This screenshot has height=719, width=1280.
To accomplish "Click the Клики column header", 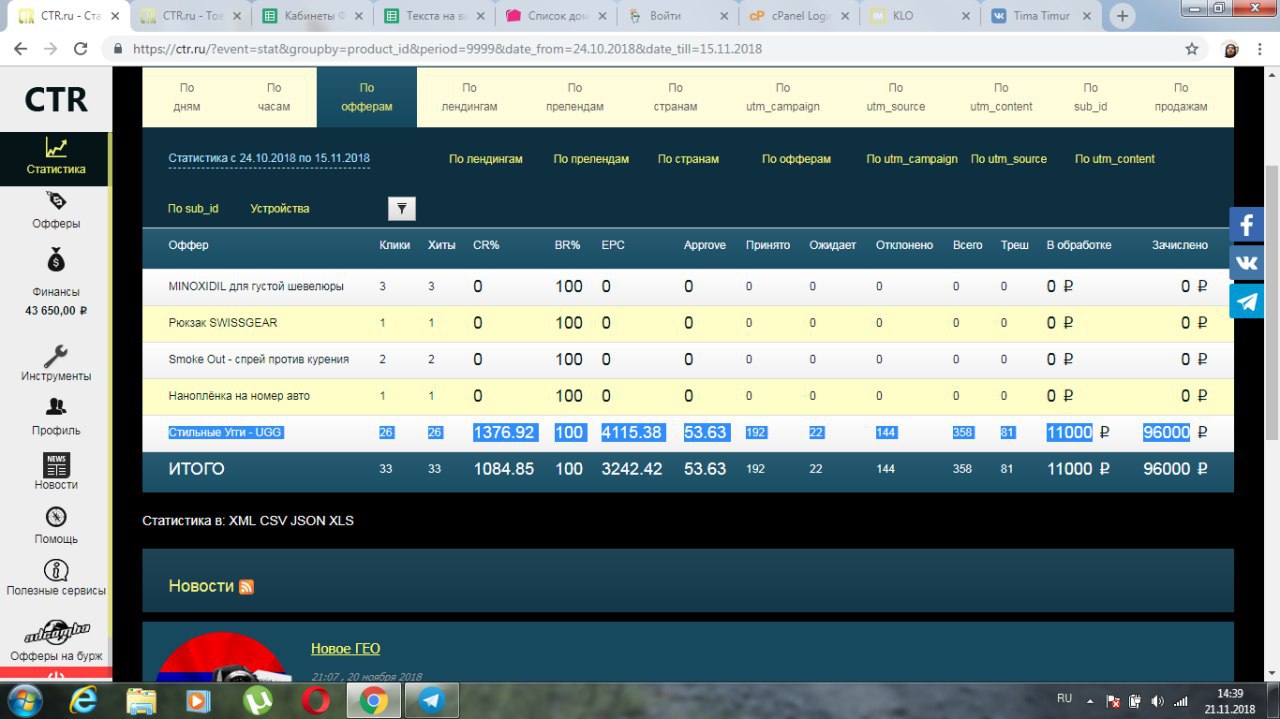I will (x=395, y=245).
